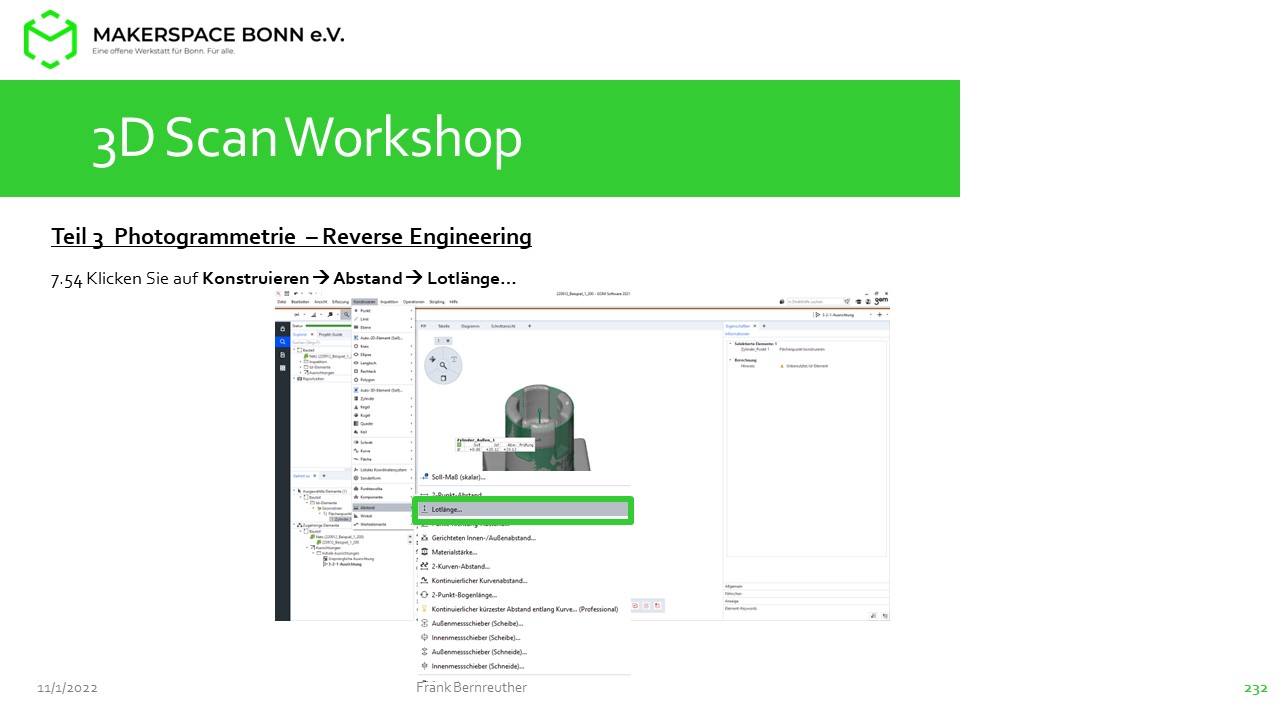Choose 2-Punkt-Bogenlänge... from the submenu
1280x720 pixels.
522,595
